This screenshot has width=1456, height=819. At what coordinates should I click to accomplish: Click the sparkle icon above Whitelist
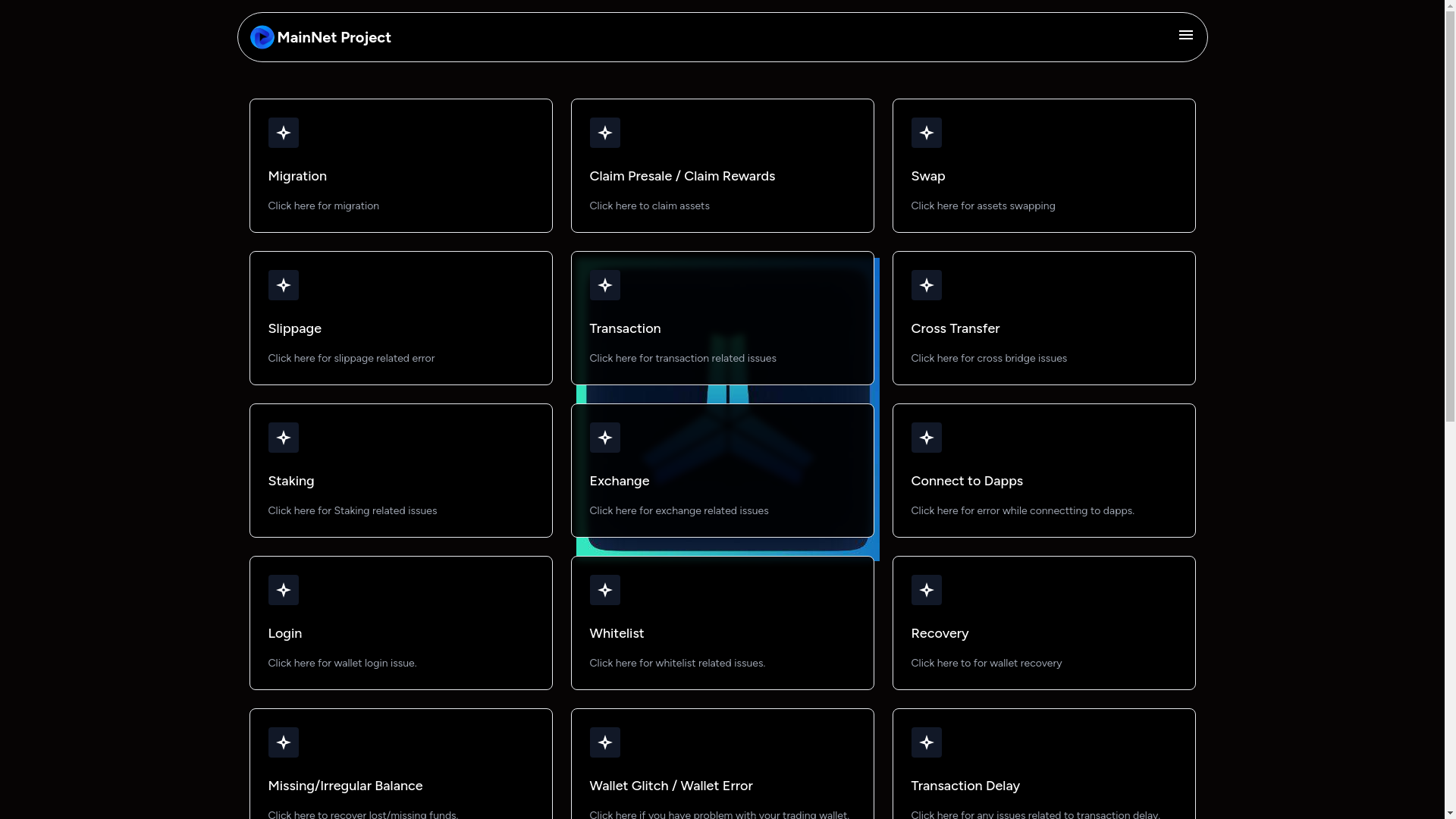604,590
